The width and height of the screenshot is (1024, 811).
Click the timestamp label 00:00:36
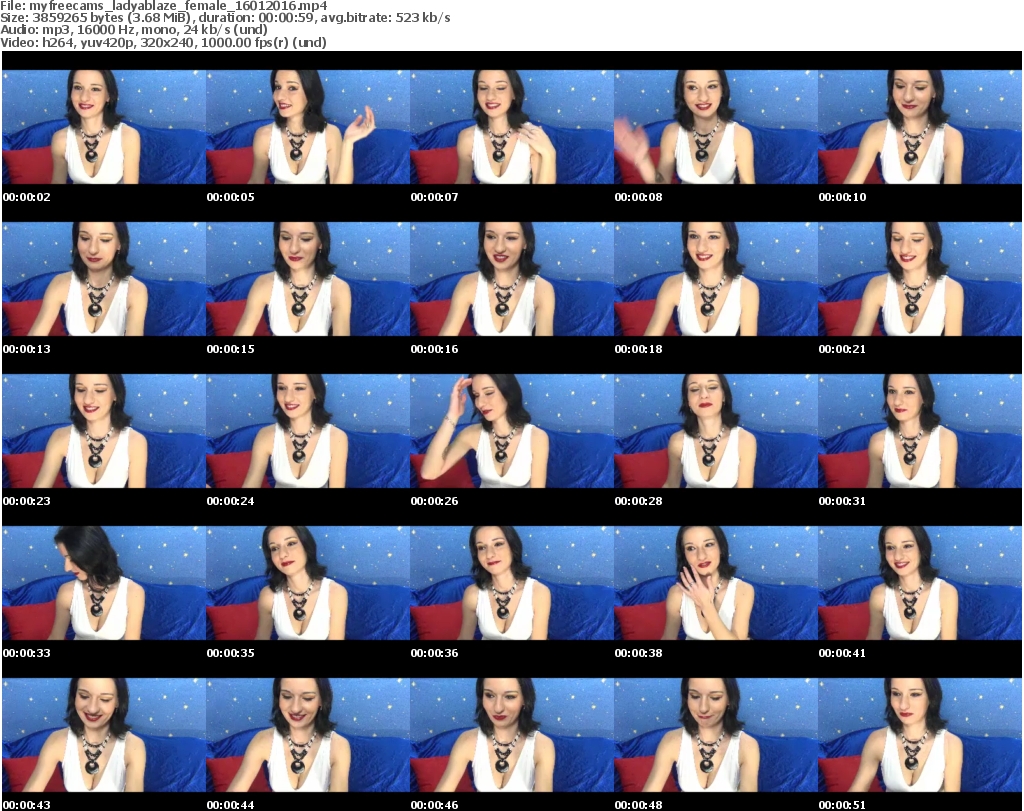[x=434, y=653]
